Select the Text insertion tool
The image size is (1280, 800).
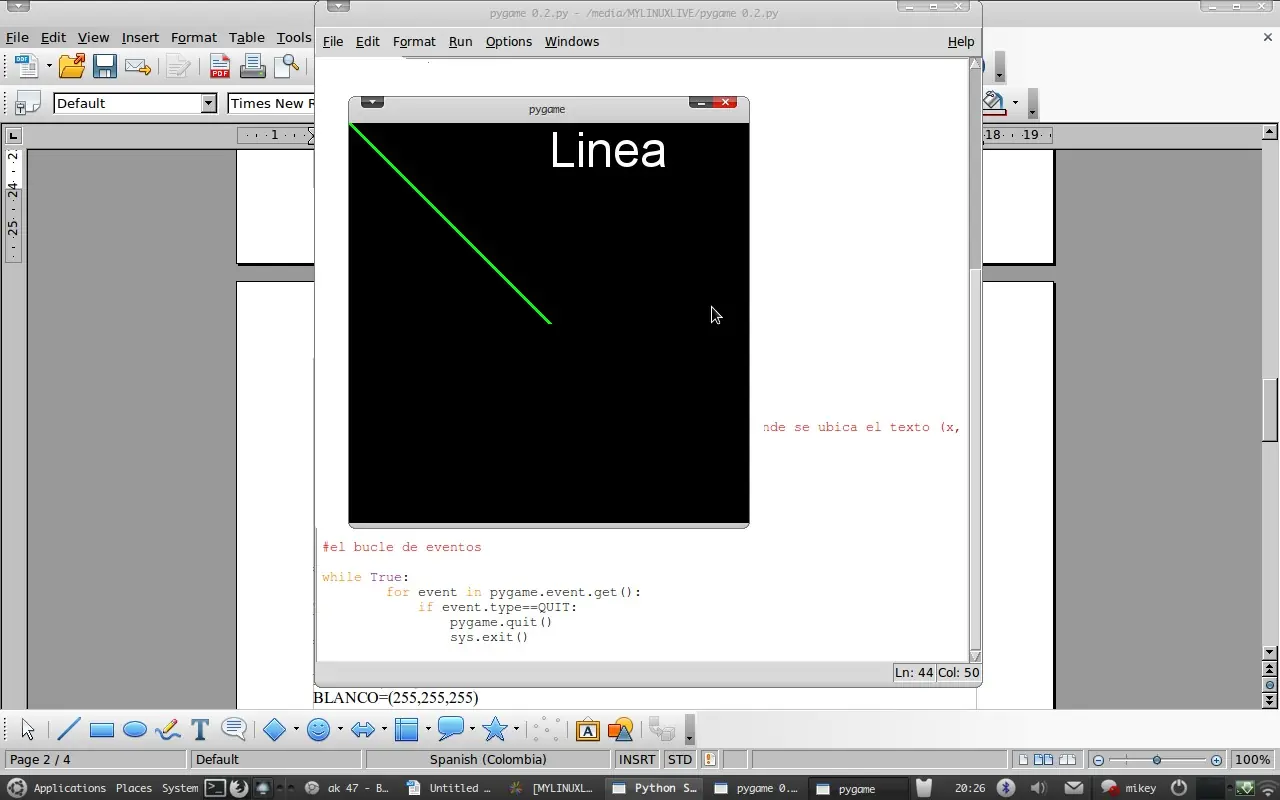(199, 729)
